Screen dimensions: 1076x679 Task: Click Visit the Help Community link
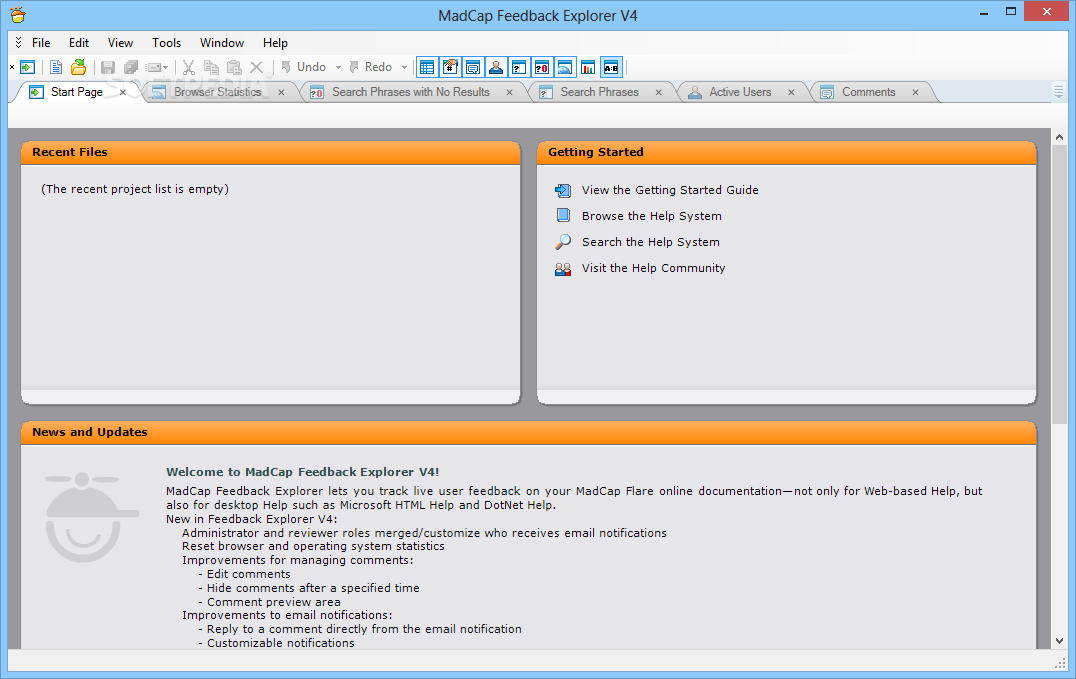[653, 268]
